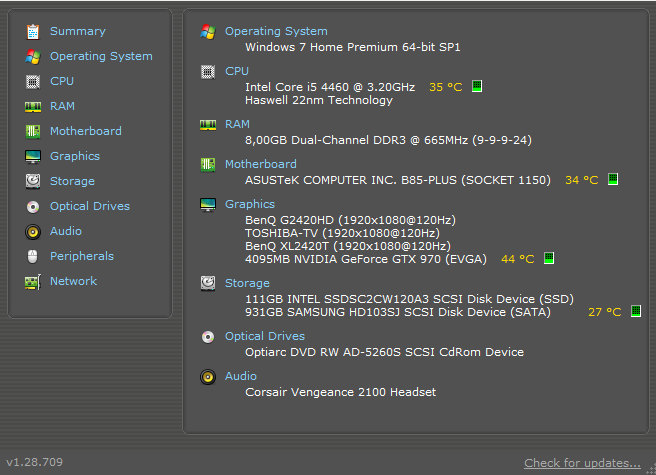Click 'Intel Core i5 4460 @ 3.20GHz' text

330,87
